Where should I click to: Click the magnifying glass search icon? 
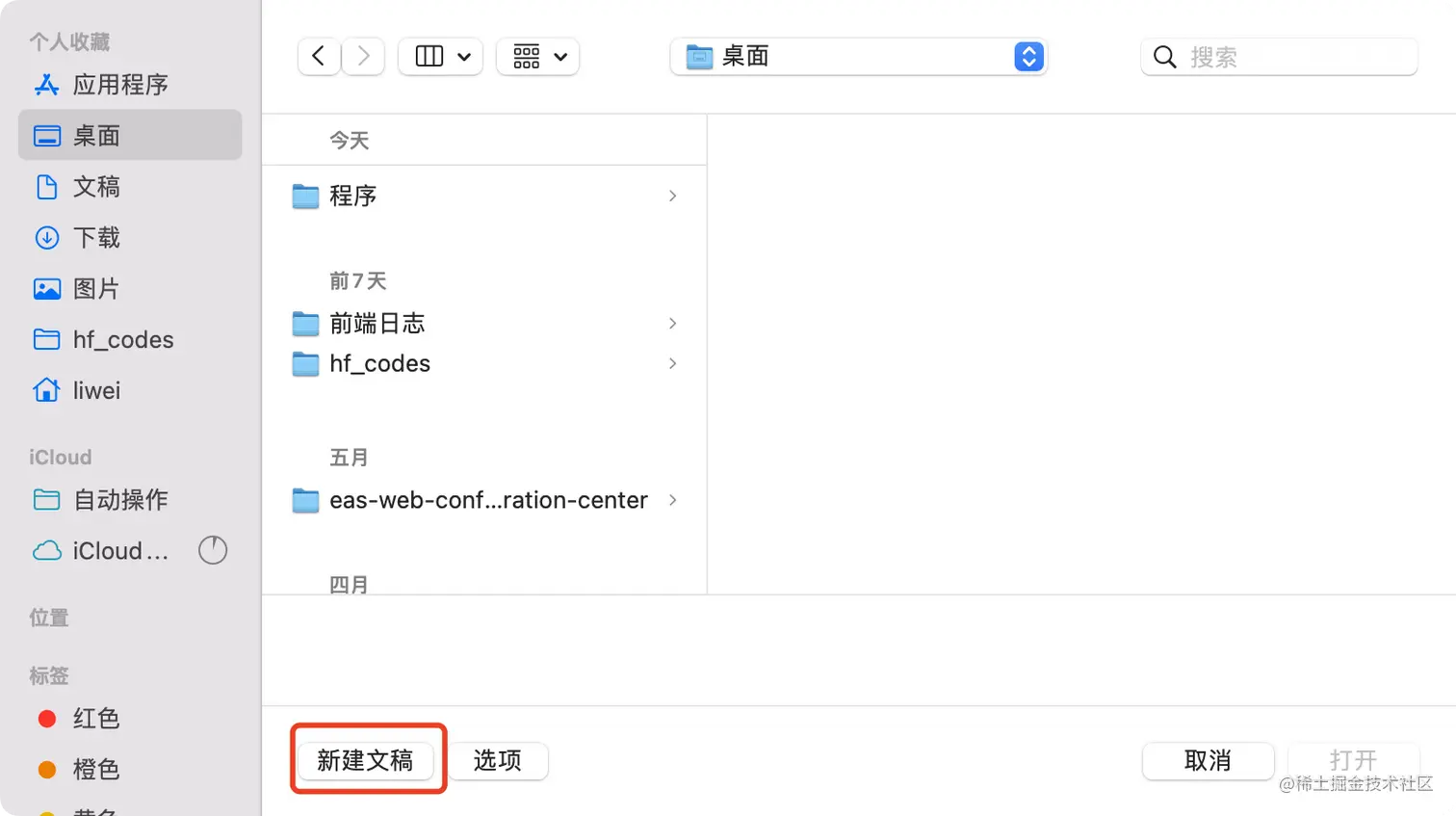1165,57
